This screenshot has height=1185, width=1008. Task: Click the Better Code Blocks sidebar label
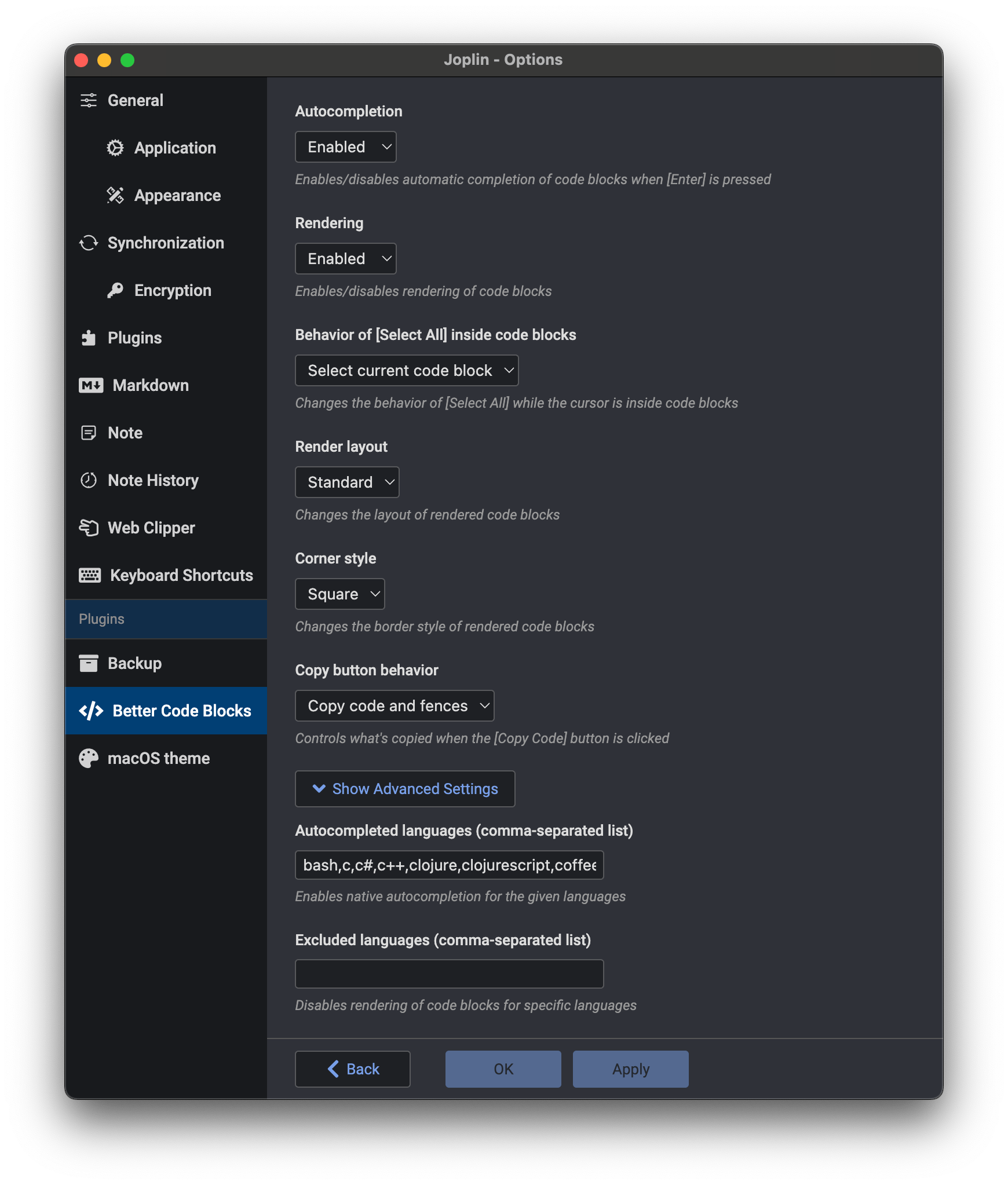click(182, 711)
